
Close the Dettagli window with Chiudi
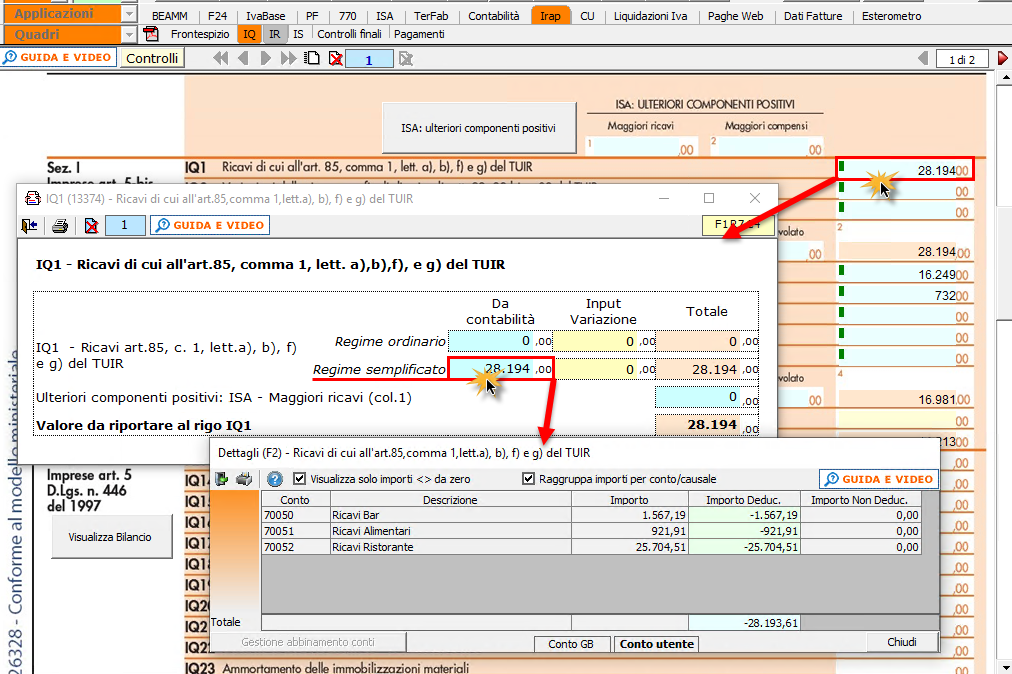click(x=902, y=642)
